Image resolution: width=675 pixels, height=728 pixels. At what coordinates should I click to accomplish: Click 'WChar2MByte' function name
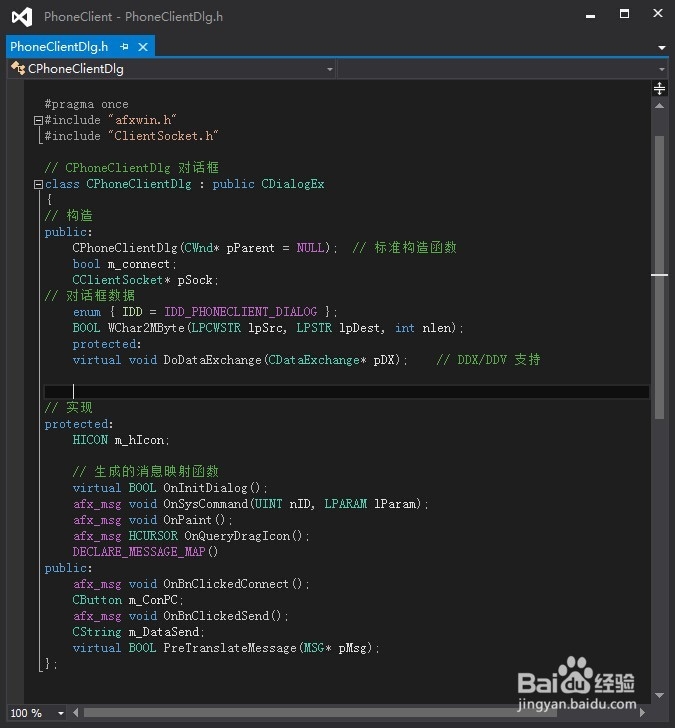coord(146,328)
